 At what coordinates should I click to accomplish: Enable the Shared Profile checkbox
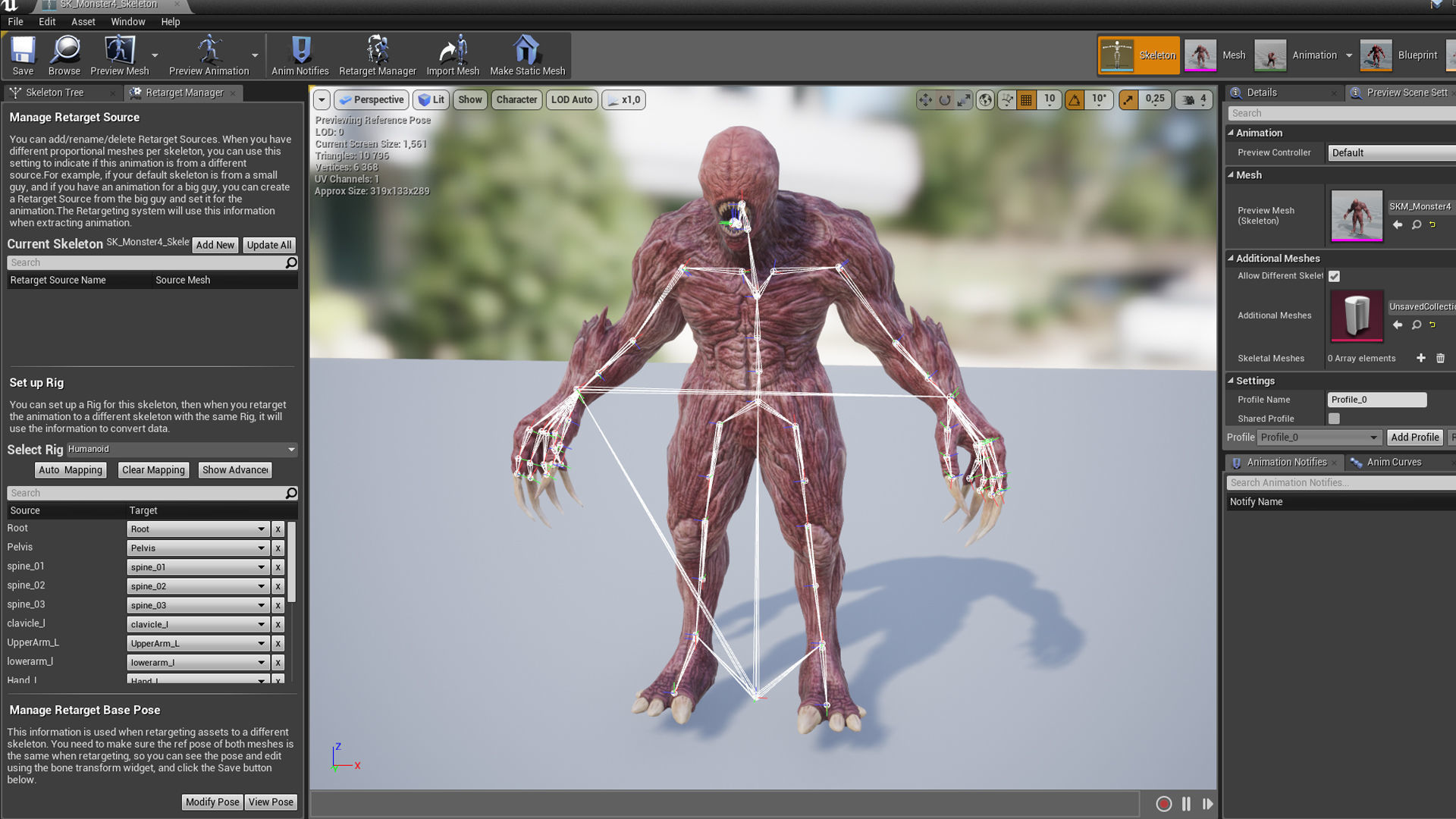(x=1334, y=419)
